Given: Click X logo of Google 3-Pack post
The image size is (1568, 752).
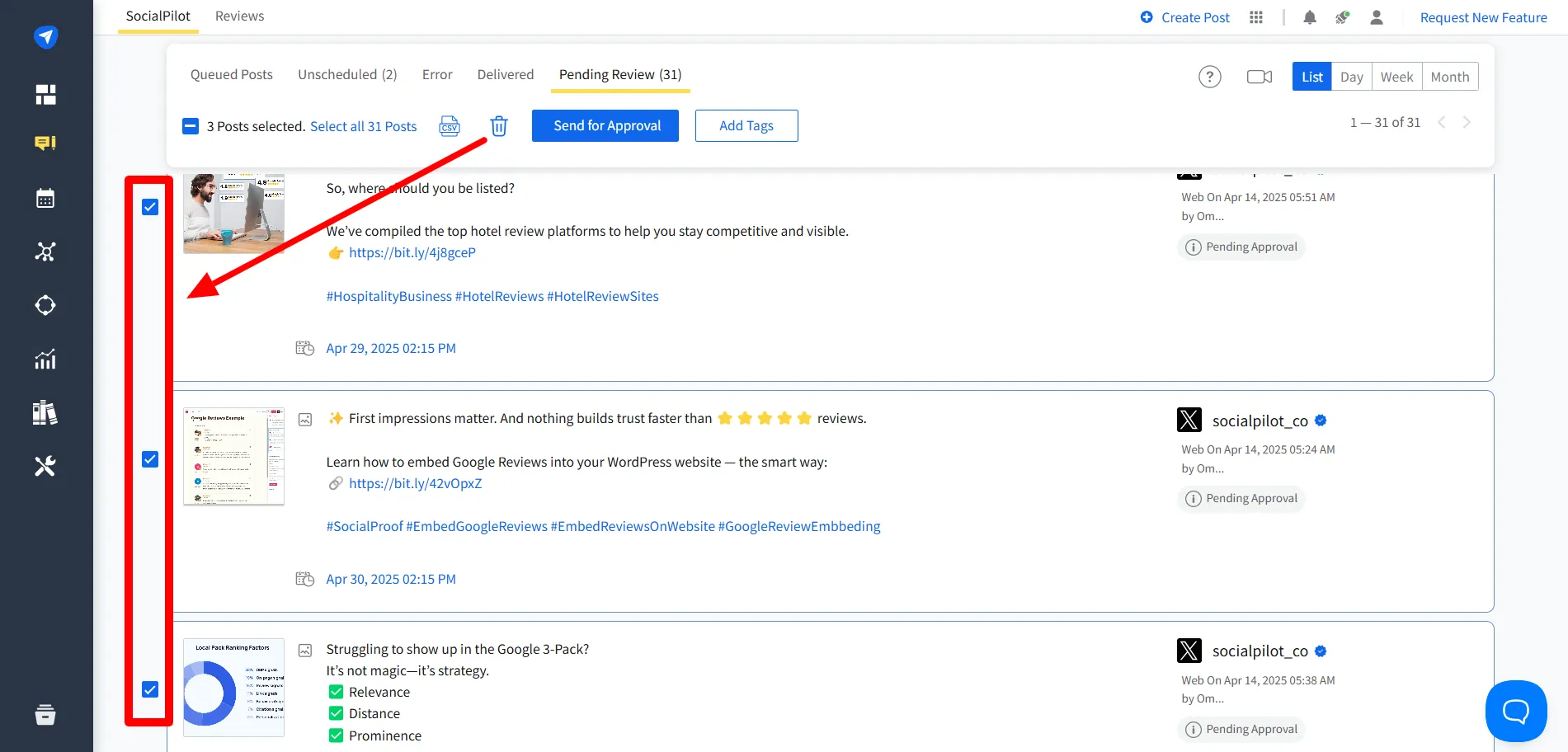Looking at the screenshot, I should (1189, 651).
